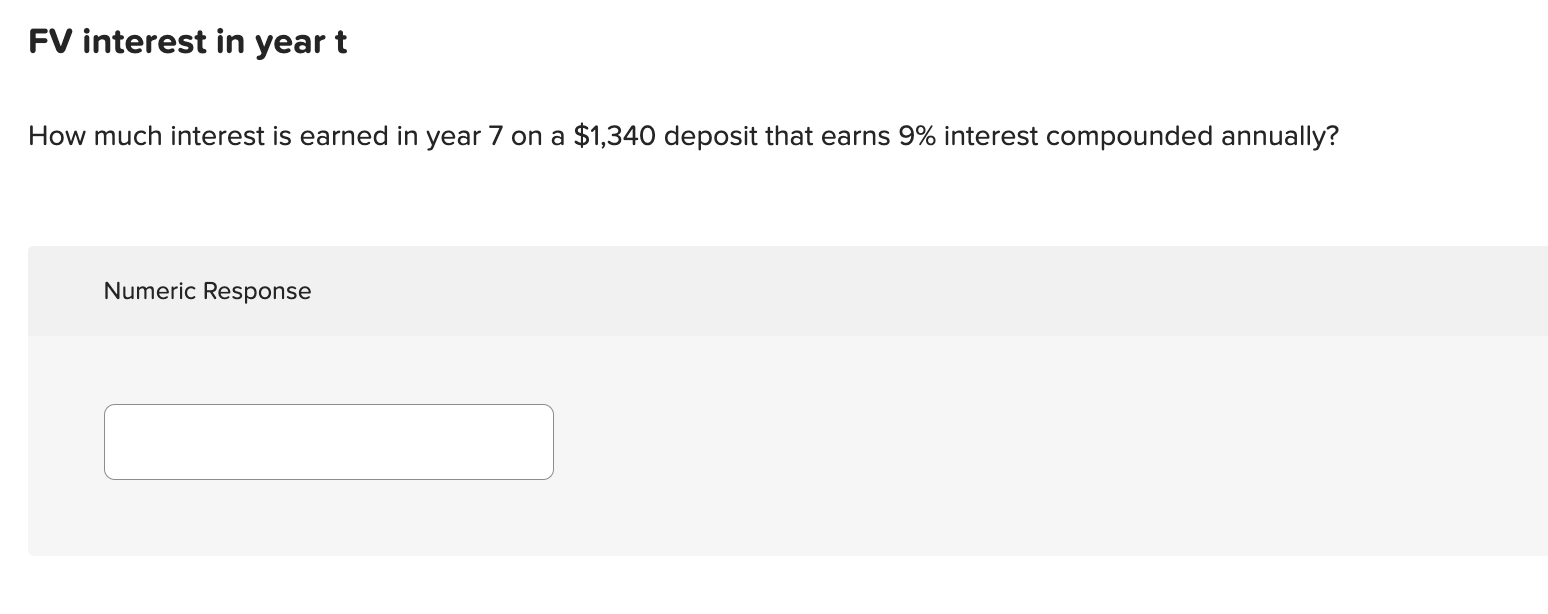Place cursor in the Numeric Response field

coord(328,441)
